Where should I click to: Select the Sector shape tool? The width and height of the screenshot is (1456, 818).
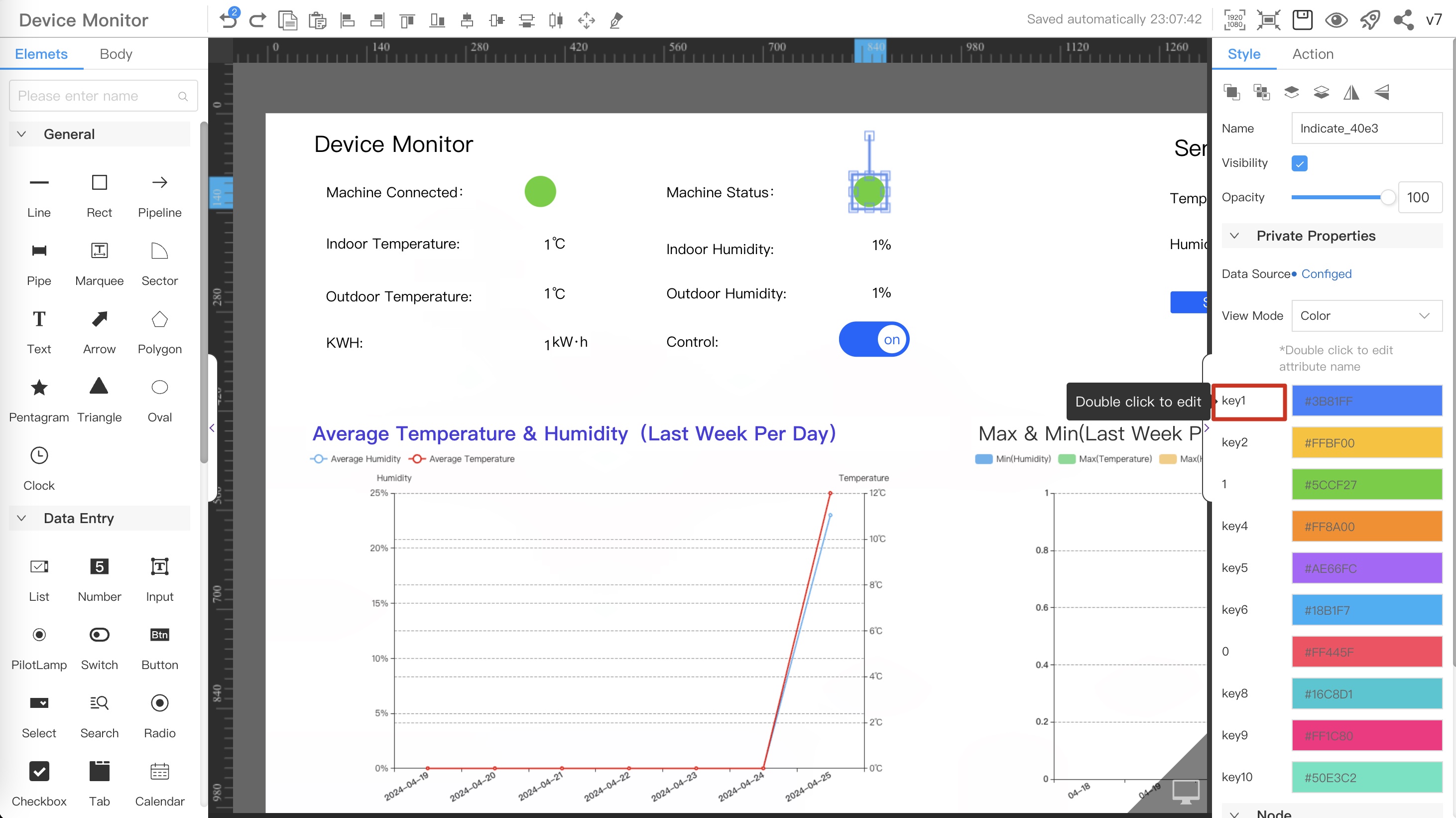click(x=159, y=262)
